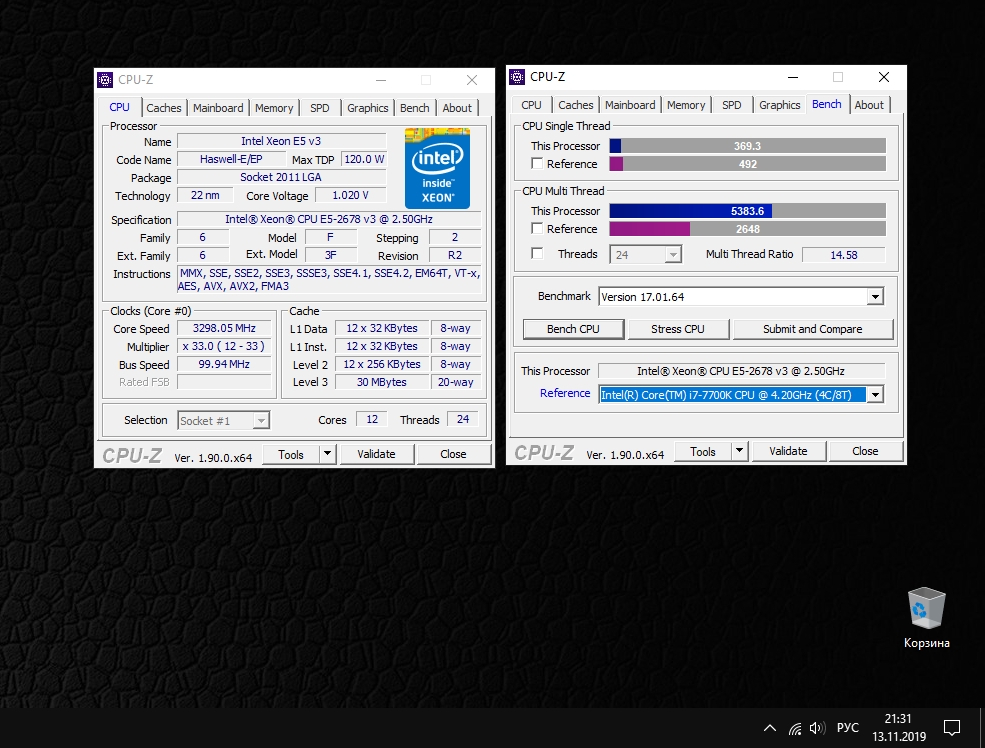The image size is (985, 748).
Task: Select CPU tab in left CPU-Z window
Action: pyautogui.click(x=119, y=107)
